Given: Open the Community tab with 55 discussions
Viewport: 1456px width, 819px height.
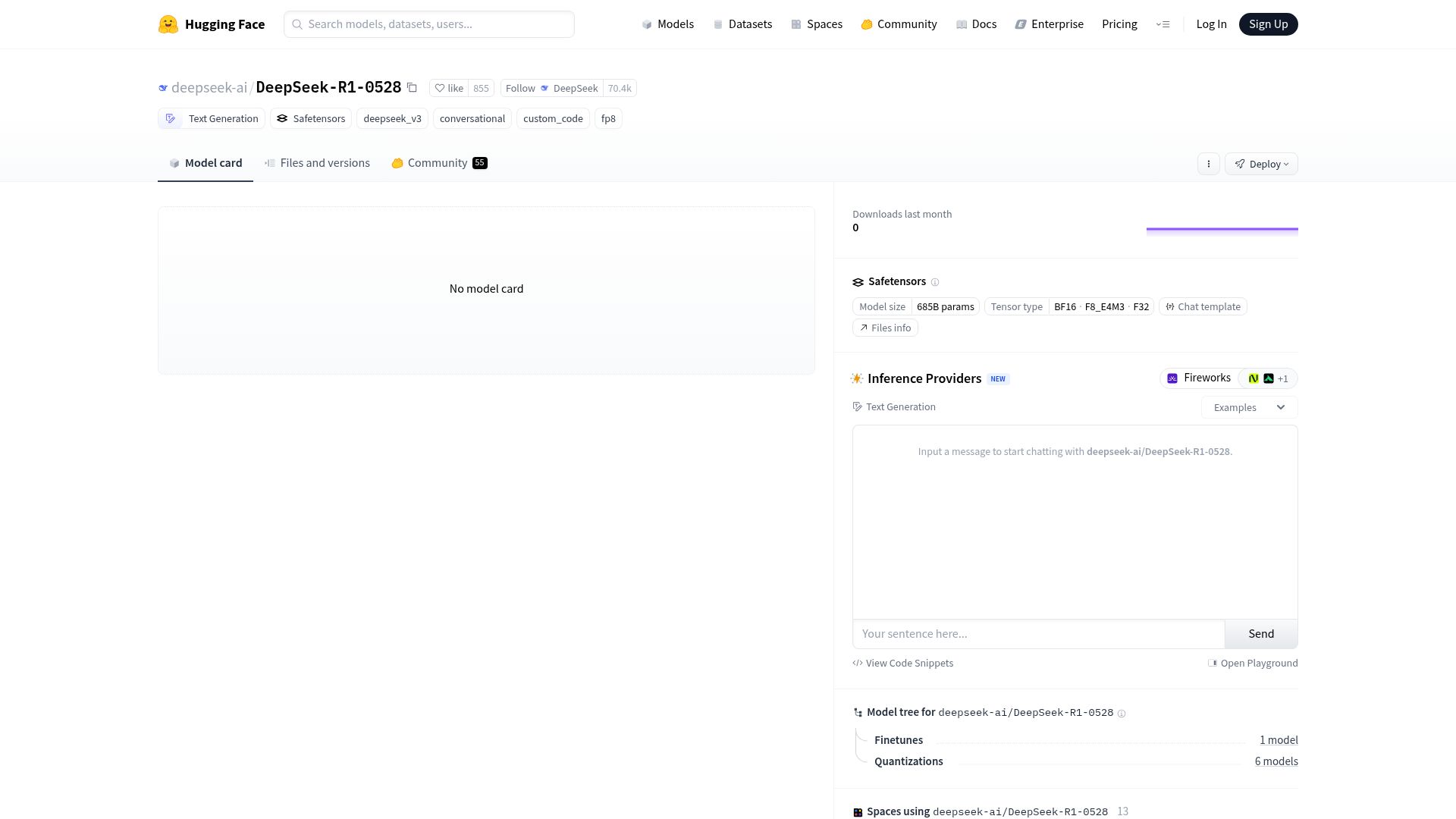Looking at the screenshot, I should 439,163.
